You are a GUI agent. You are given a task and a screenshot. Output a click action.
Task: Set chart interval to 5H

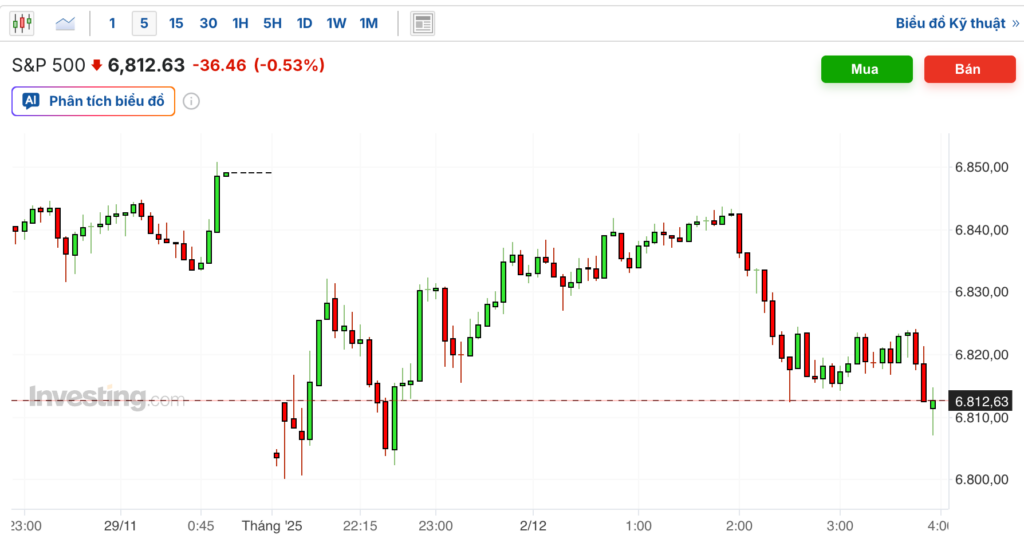coord(272,22)
